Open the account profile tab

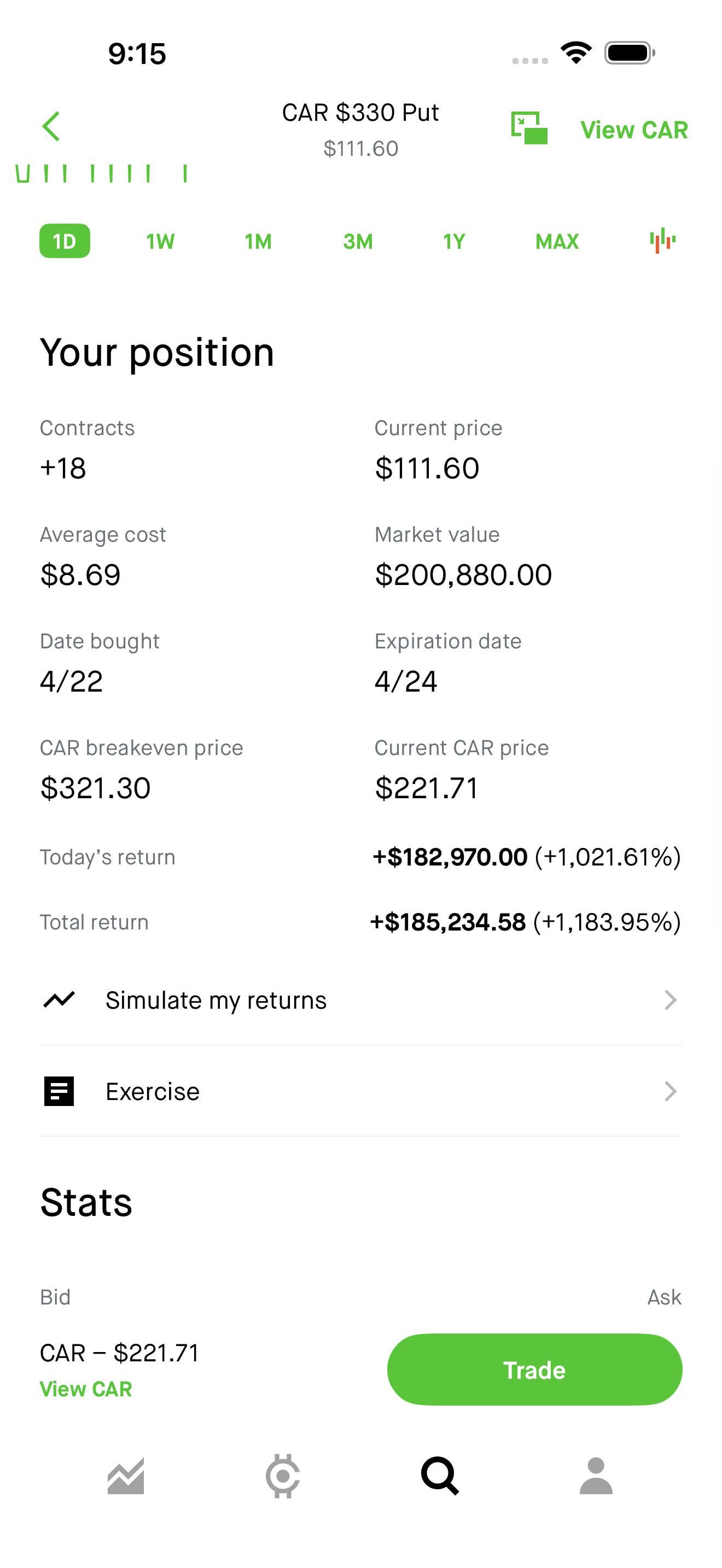pos(596,1476)
